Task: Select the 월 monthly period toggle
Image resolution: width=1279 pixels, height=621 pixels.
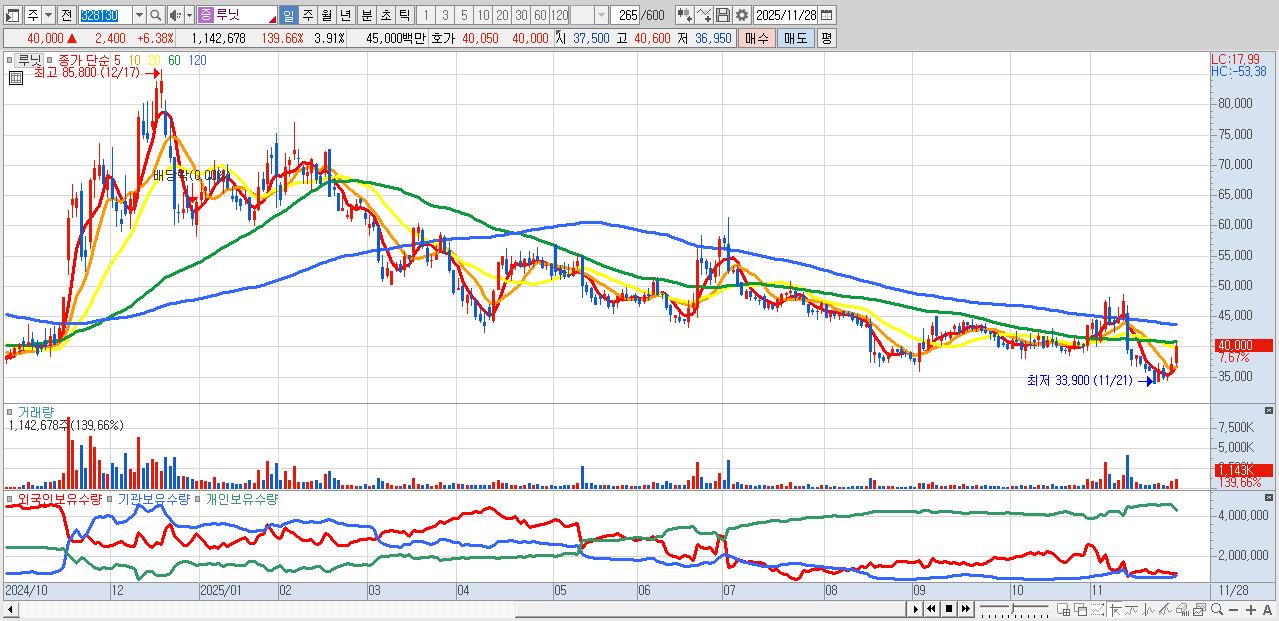Action: 326,15
